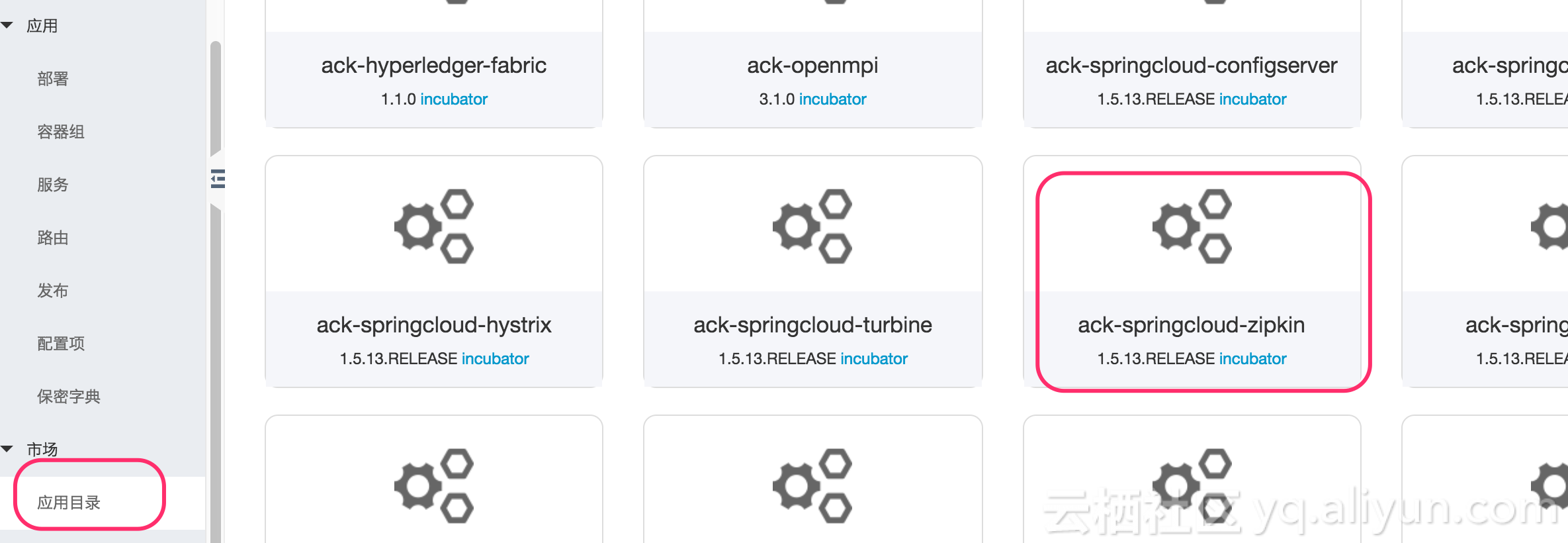Click gear icon below ack-springcloud-zipkin card
1568x543 pixels.
coord(1192,486)
